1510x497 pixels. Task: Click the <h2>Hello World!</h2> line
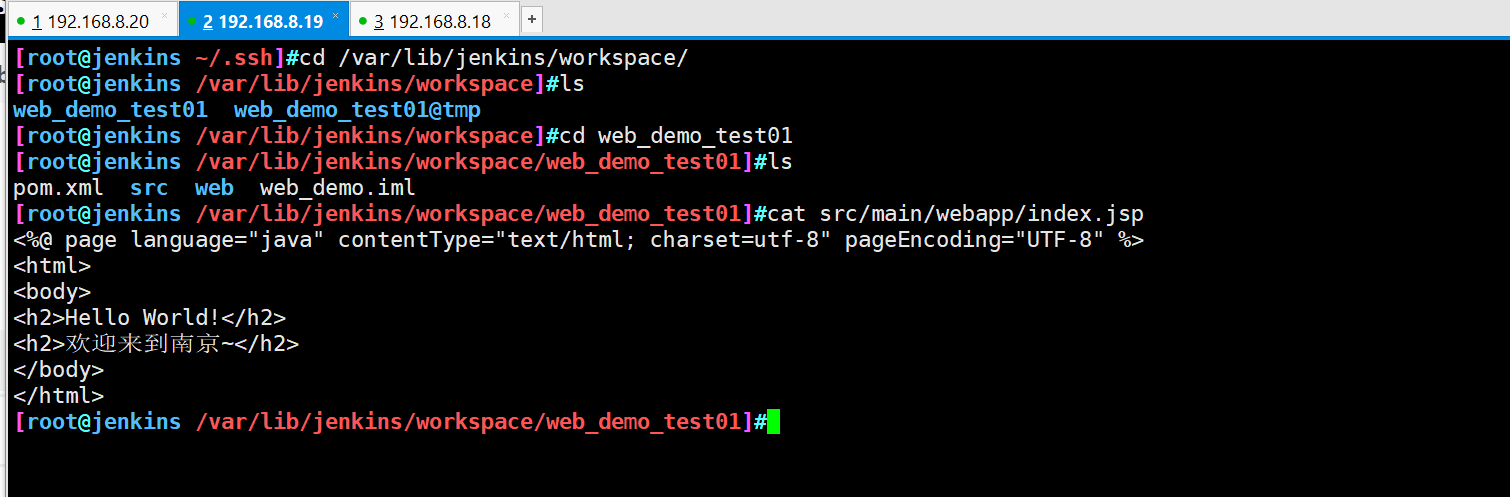(149, 318)
